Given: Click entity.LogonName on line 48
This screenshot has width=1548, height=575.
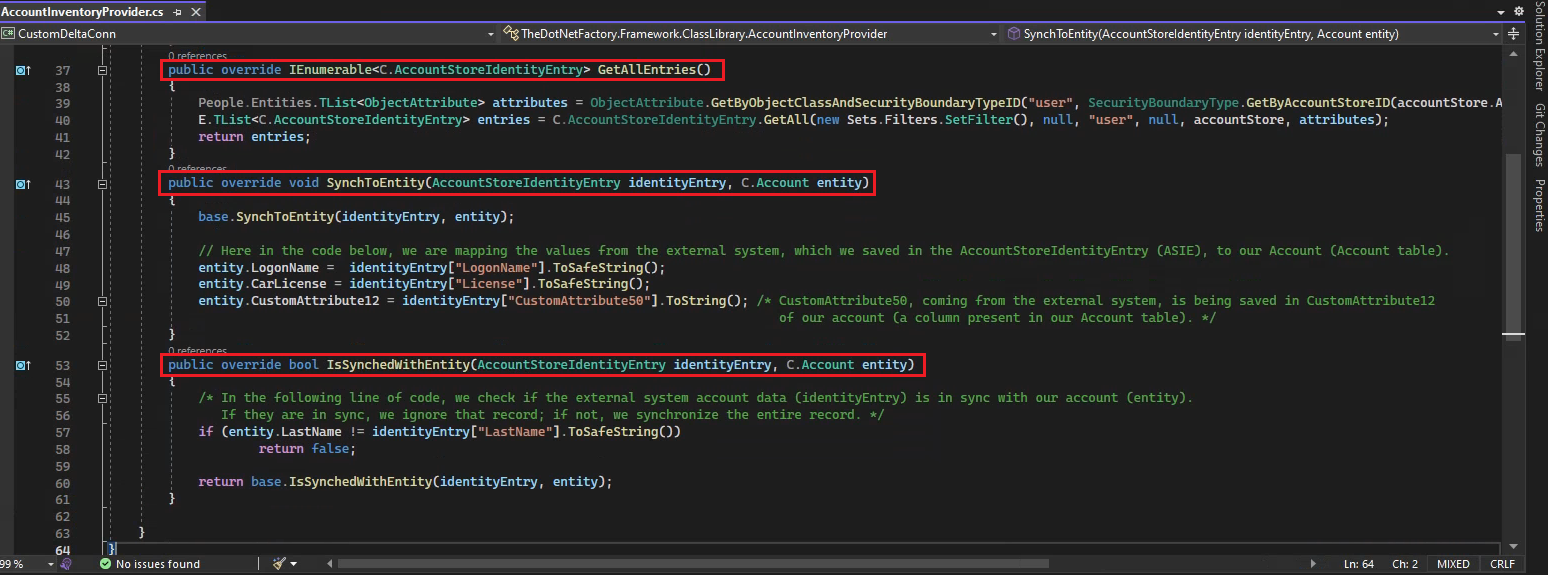Looking at the screenshot, I should 259,267.
